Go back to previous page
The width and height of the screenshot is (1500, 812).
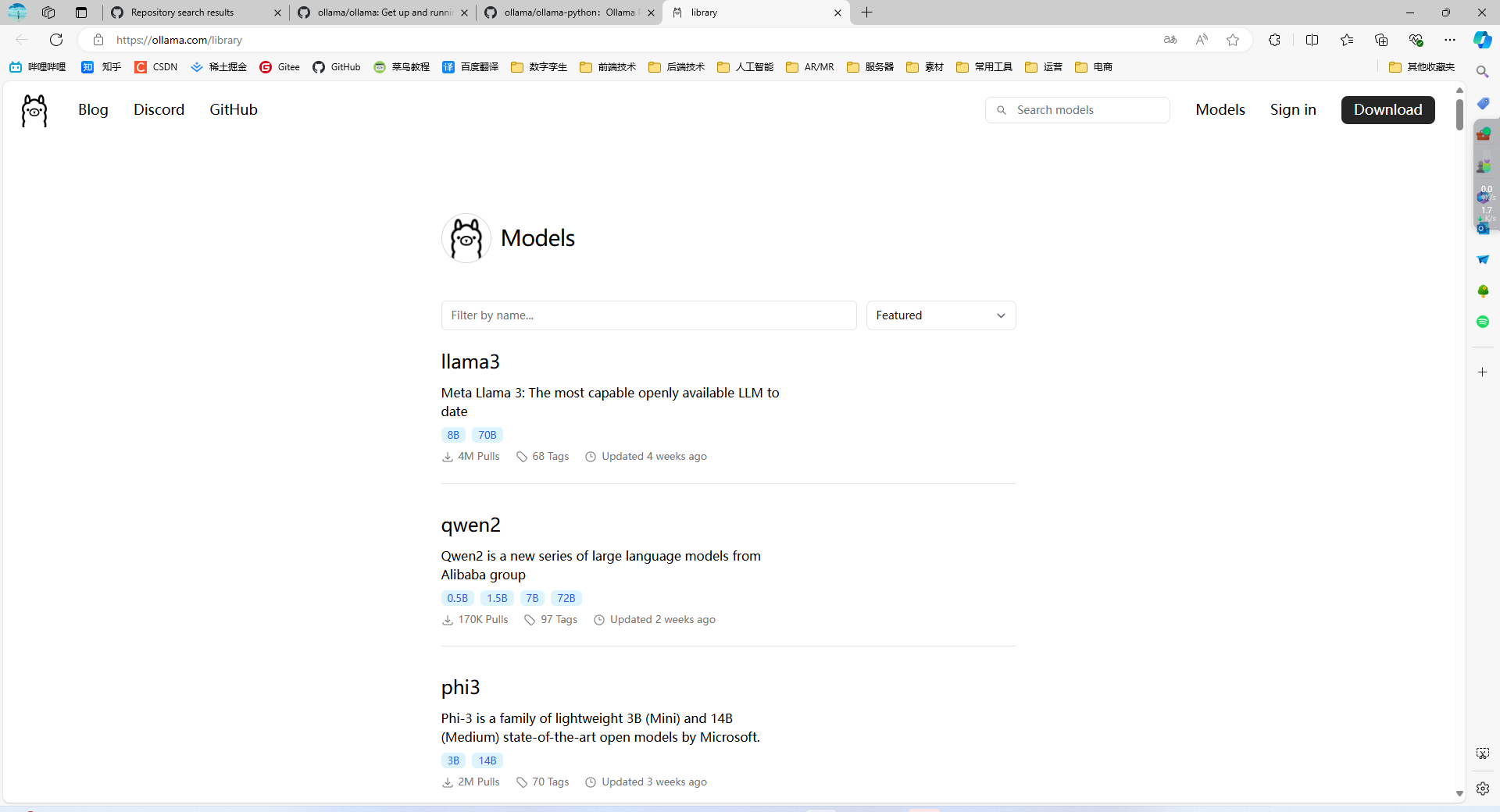[x=22, y=40]
